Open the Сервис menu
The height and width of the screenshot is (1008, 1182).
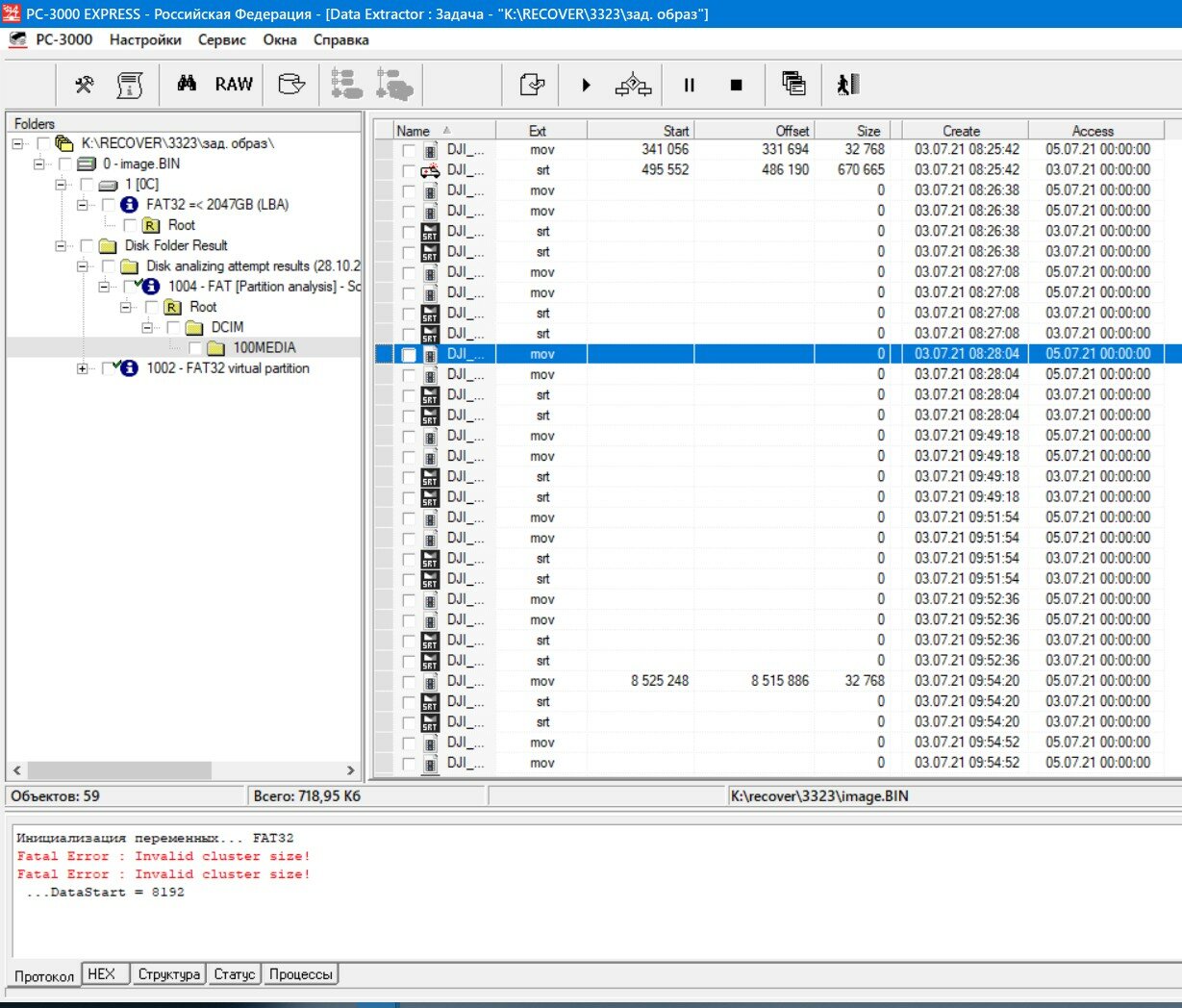point(222,39)
